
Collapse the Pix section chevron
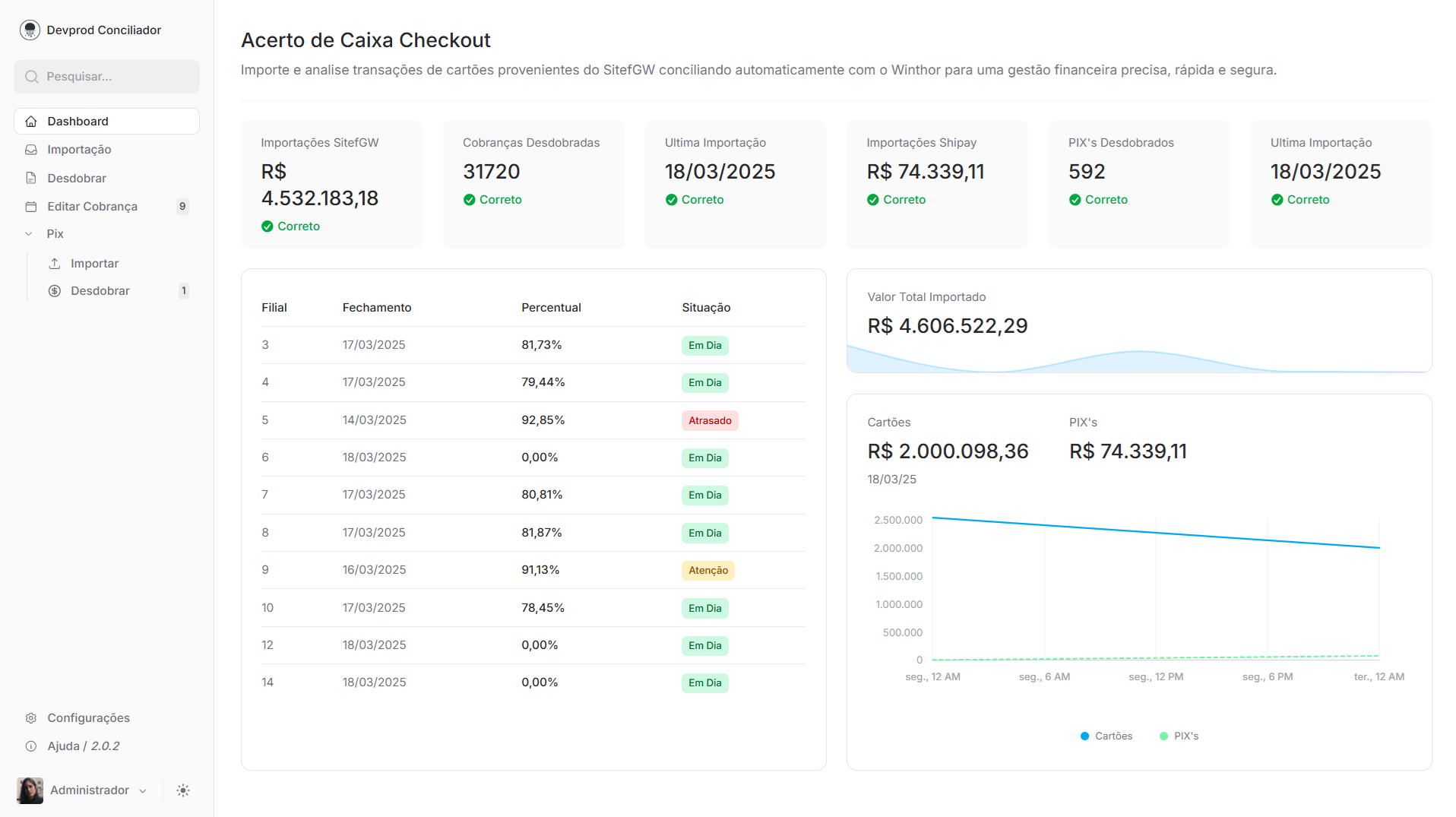29,233
